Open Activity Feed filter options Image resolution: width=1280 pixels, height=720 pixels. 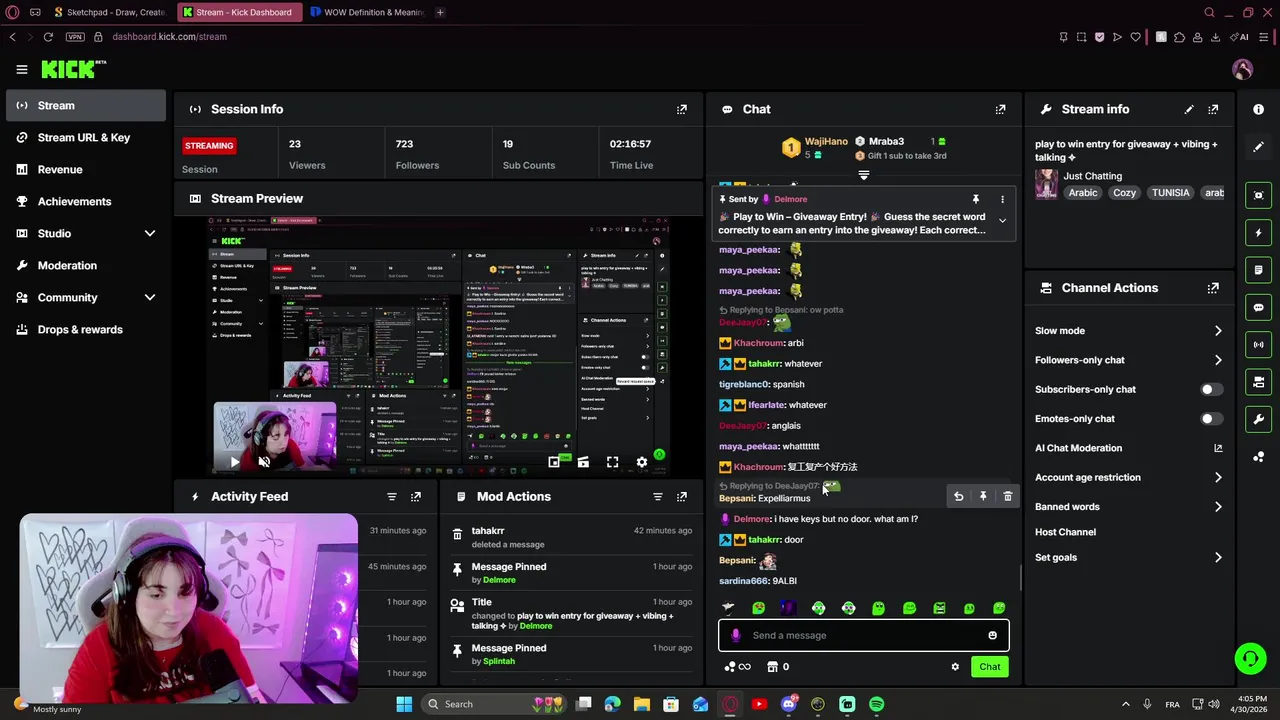point(392,496)
